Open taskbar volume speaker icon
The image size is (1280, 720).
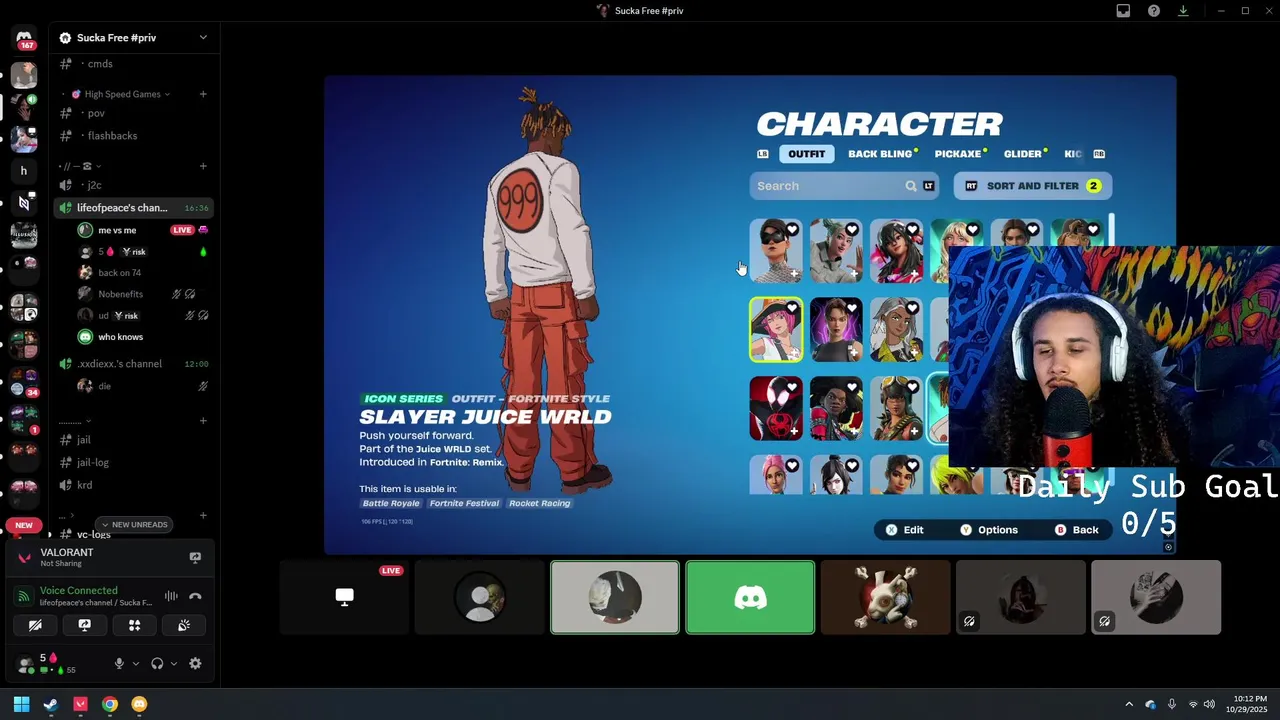click(x=1209, y=704)
